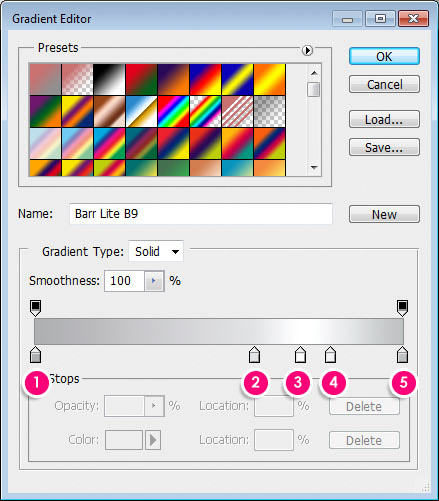Viewport: 439px width, 501px height.
Task: Click the color stop Location field
Action: 274,440
